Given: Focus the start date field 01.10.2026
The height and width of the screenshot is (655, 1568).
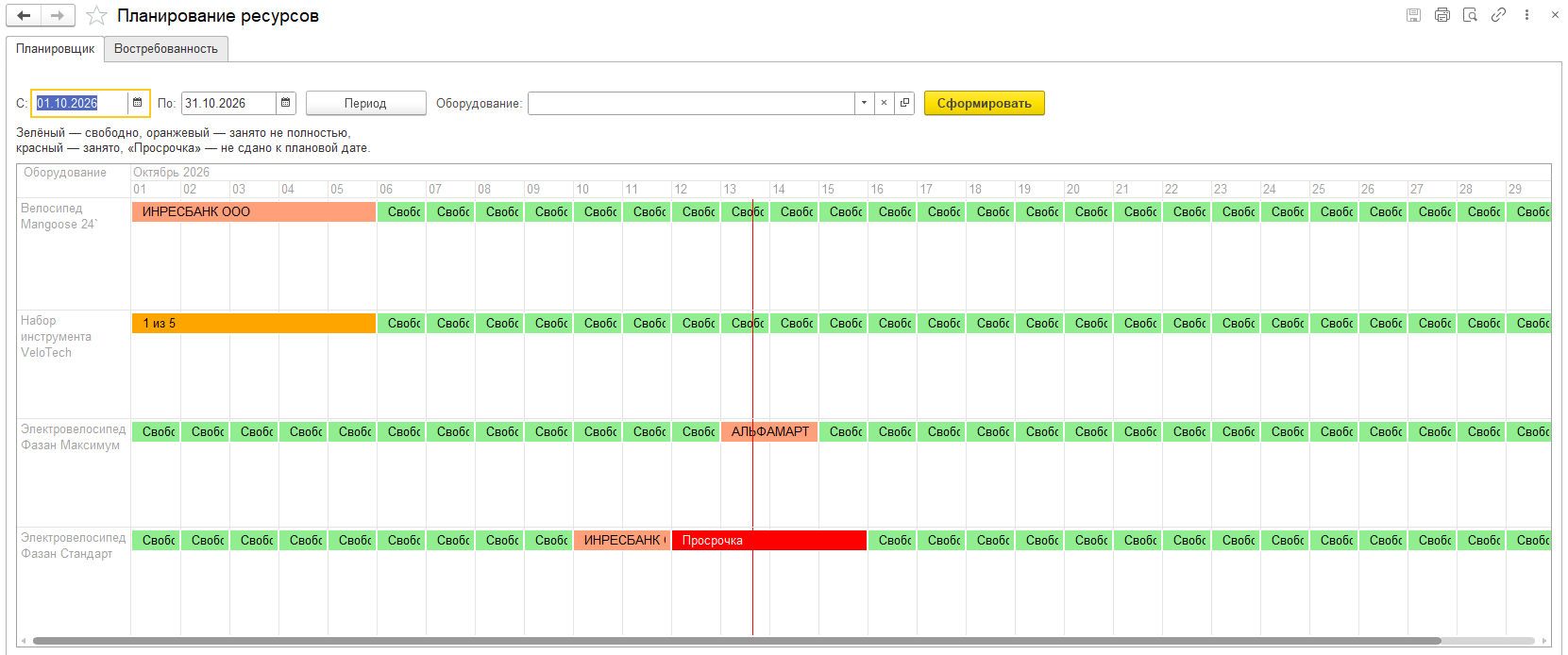Looking at the screenshot, I should 80,103.
